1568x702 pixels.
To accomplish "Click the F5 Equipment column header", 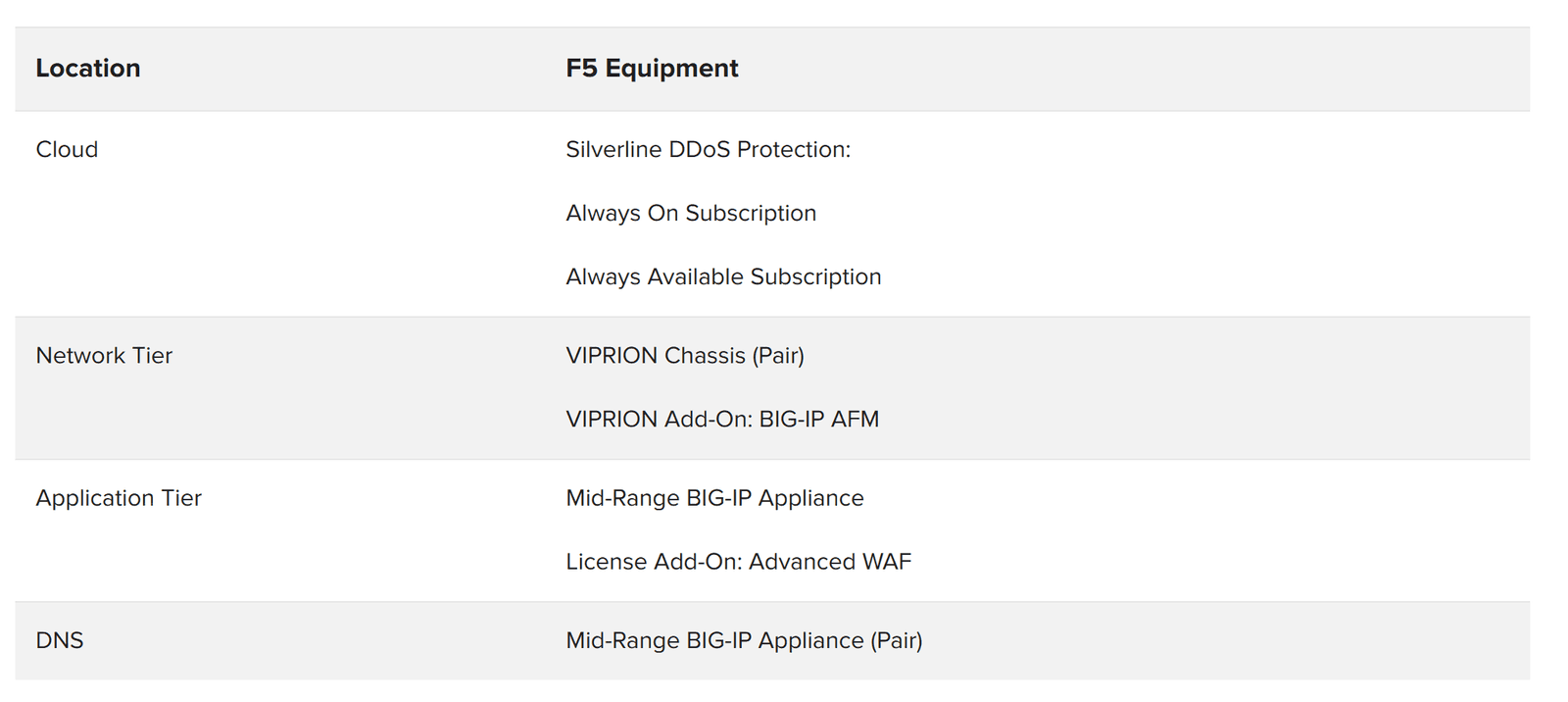I will [652, 69].
